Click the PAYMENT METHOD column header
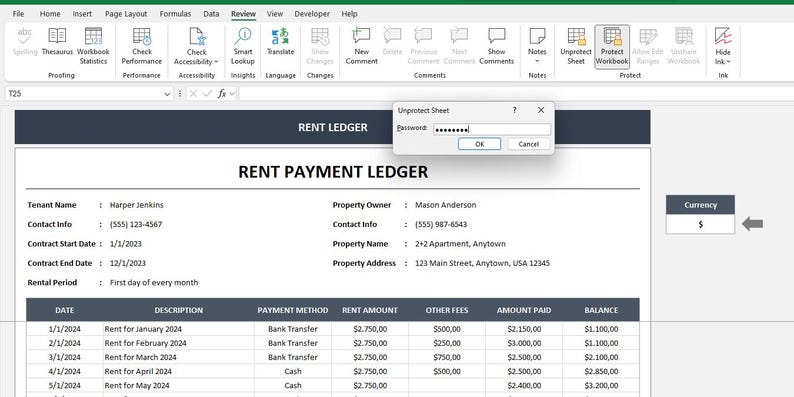 (293, 310)
